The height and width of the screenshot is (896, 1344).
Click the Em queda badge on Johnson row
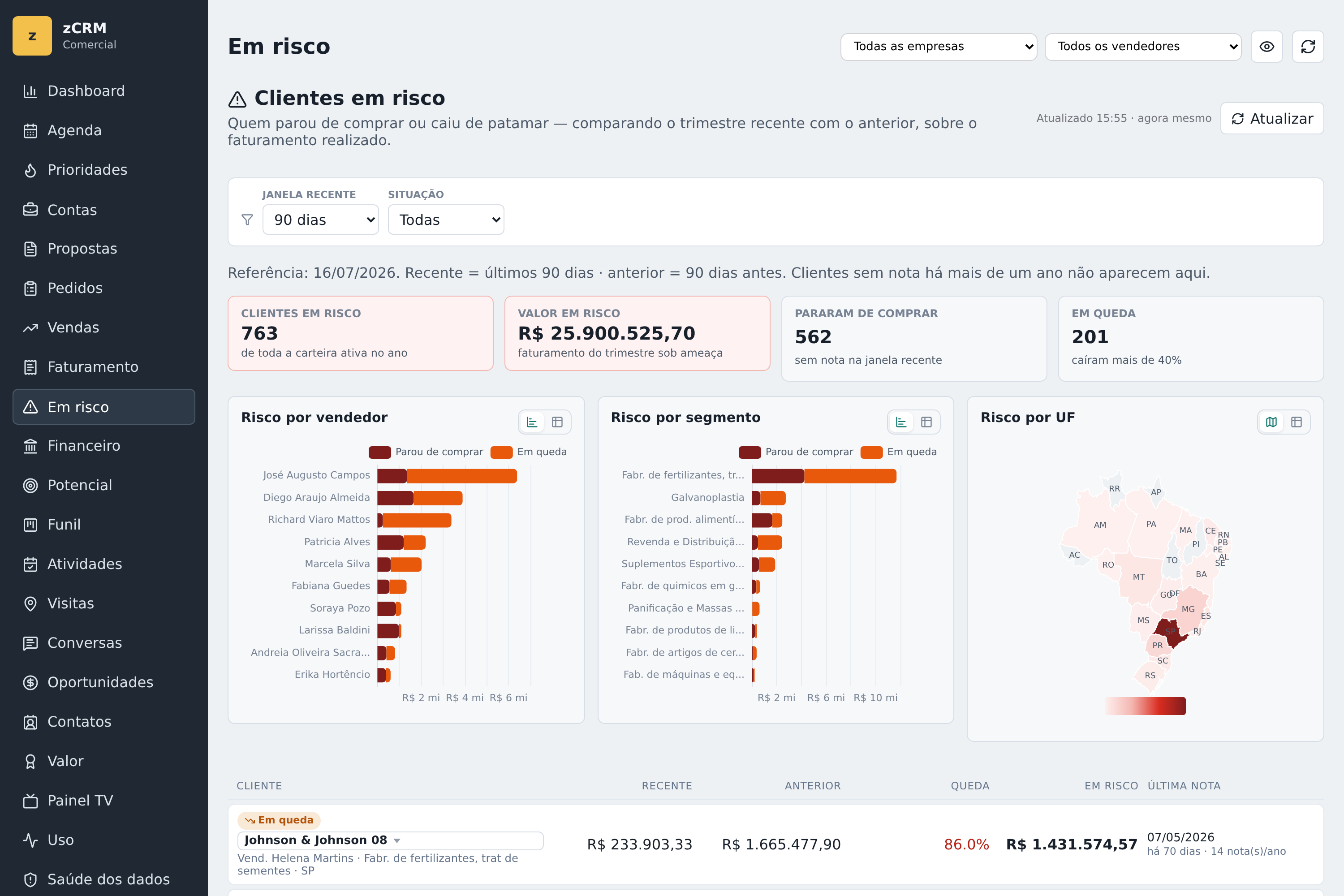279,821
